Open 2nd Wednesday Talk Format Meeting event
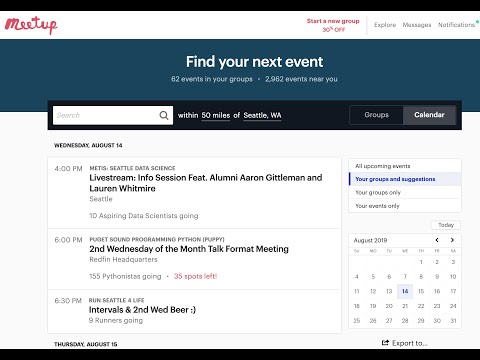This screenshot has height=360, width=480. click(x=189, y=249)
